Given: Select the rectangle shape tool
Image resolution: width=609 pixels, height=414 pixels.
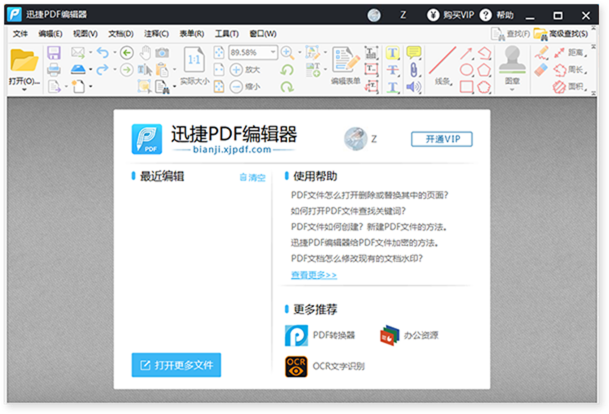Looking at the screenshot, I should tap(466, 87).
